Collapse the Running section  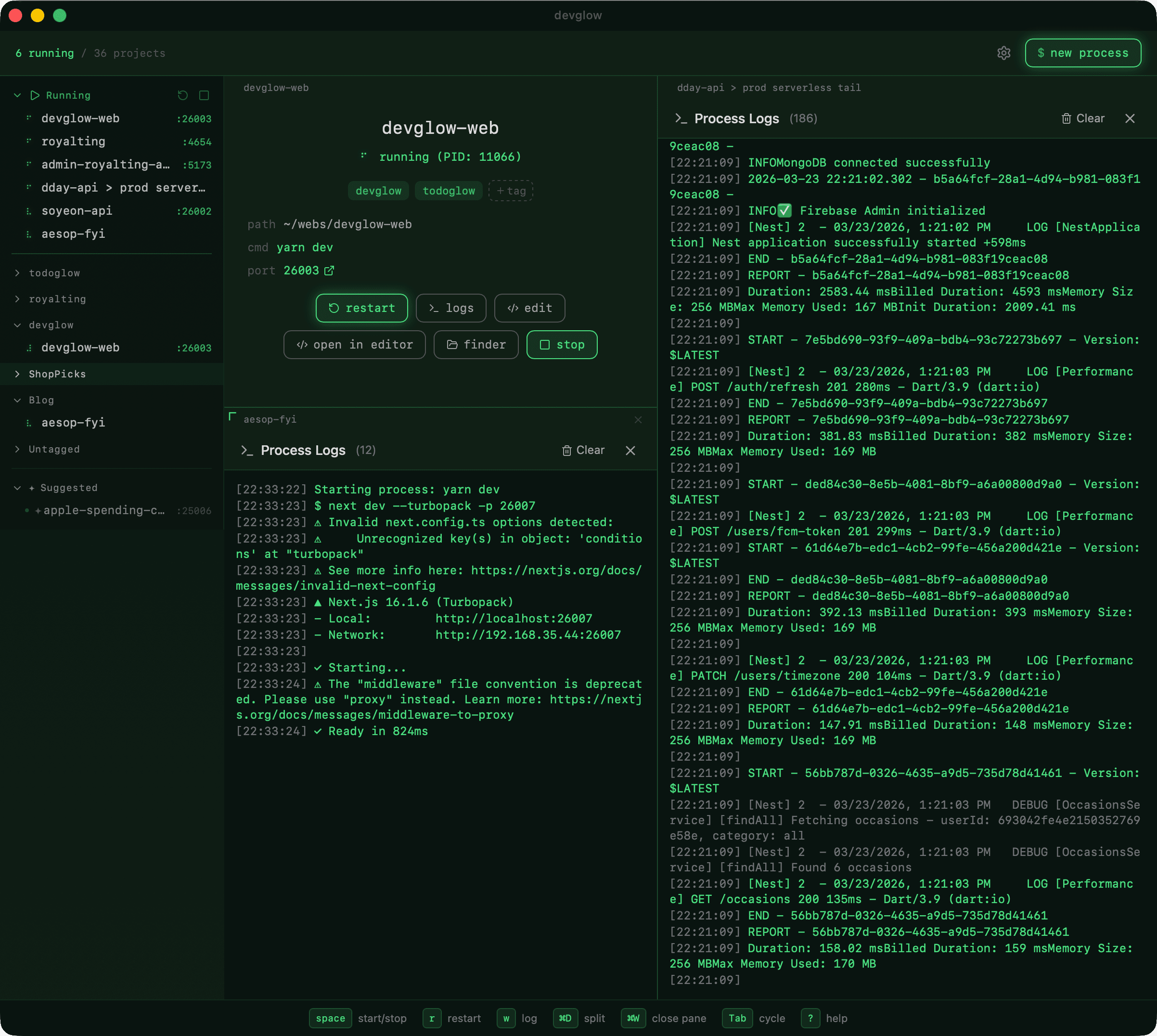tap(18, 95)
